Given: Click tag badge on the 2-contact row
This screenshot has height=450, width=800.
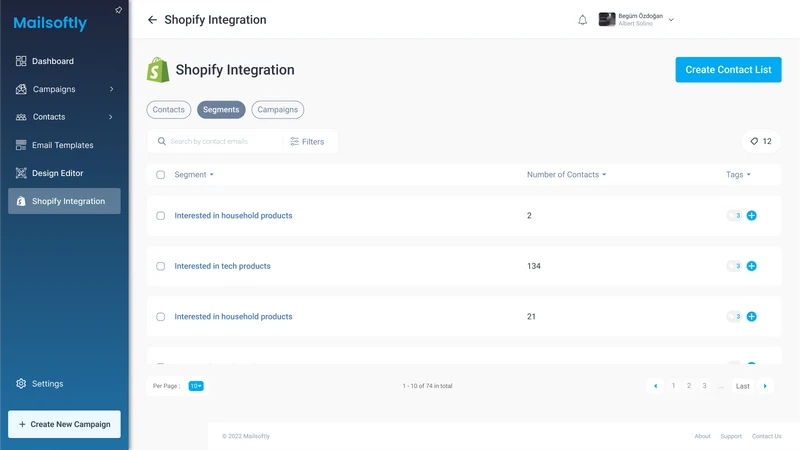Looking at the screenshot, I should [x=734, y=216].
